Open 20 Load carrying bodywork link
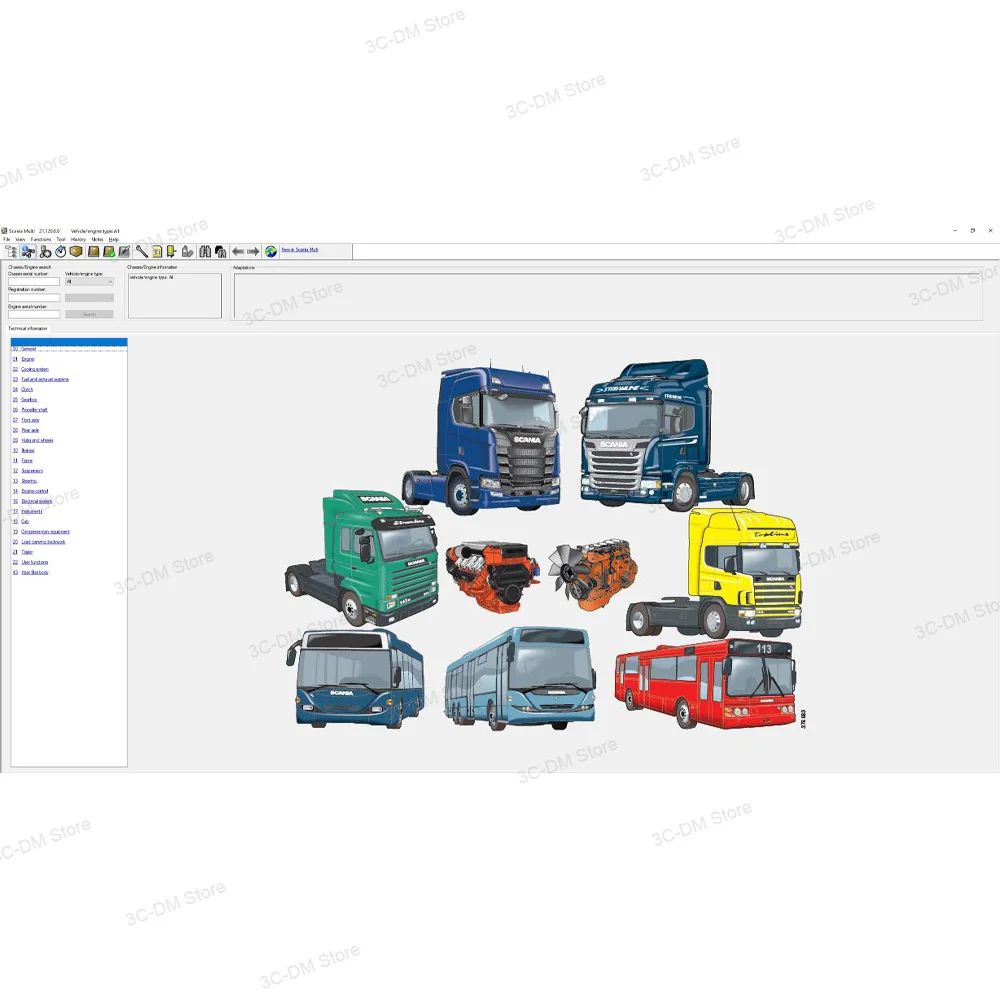This screenshot has height=1000, width=1000. pos(39,542)
